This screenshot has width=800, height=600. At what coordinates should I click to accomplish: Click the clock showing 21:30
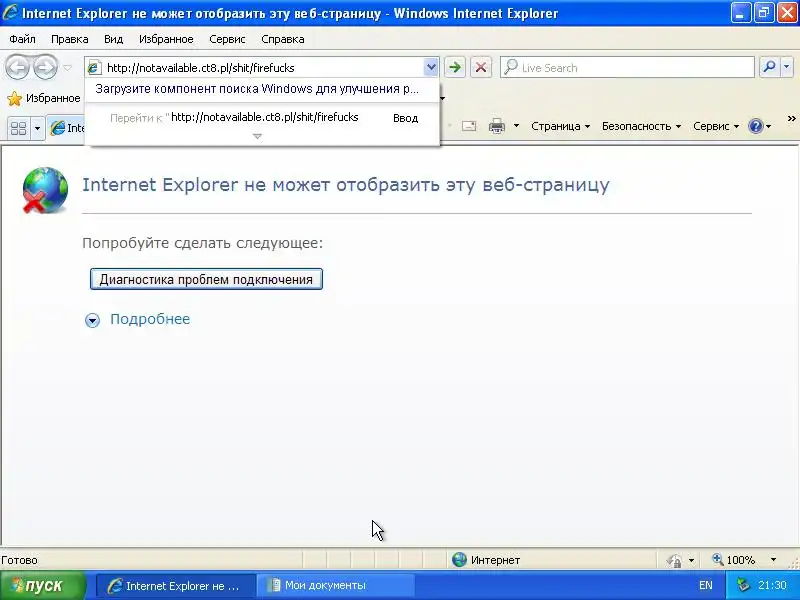tap(772, 585)
